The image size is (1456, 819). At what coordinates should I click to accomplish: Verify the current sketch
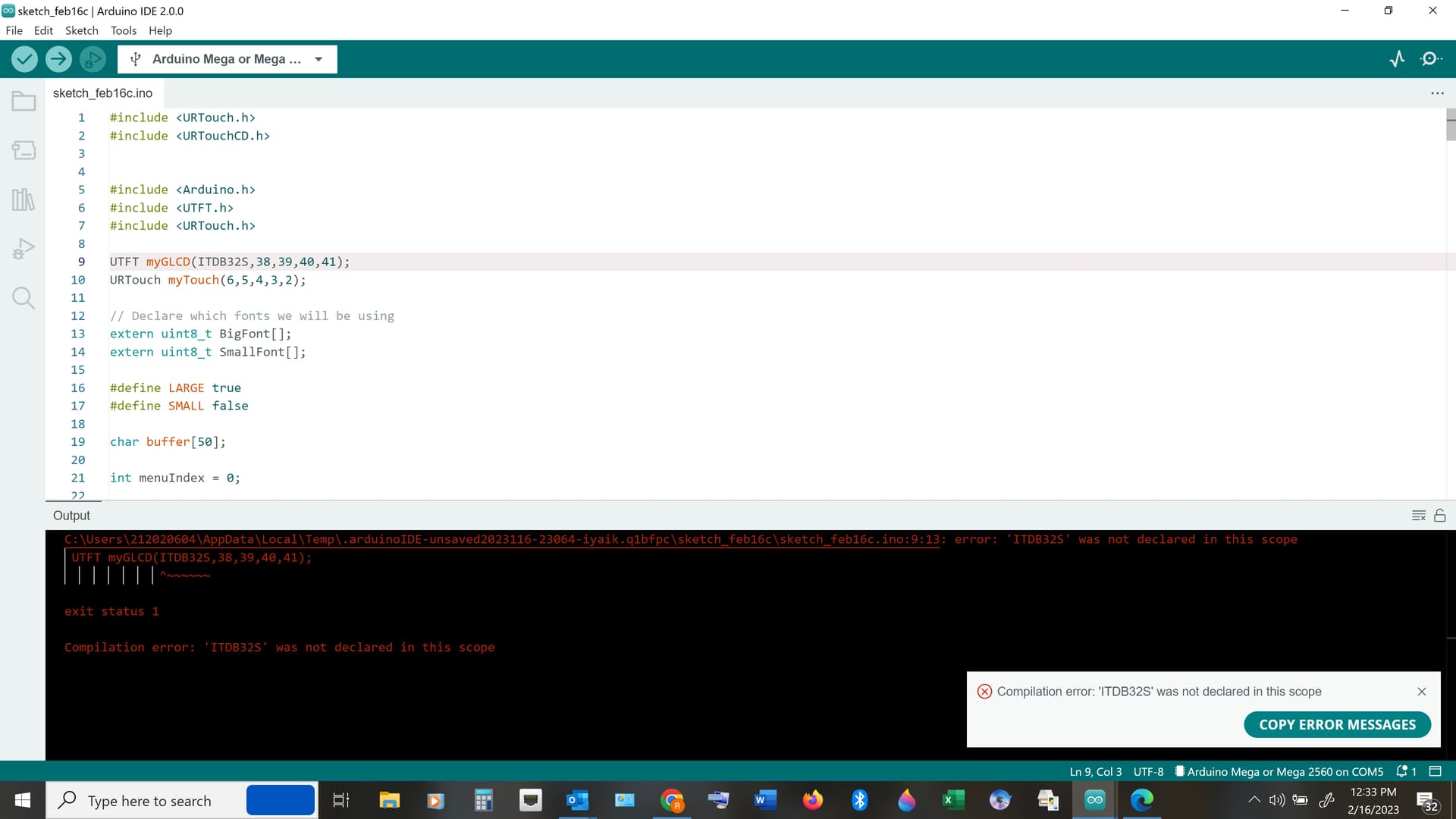[x=24, y=58]
